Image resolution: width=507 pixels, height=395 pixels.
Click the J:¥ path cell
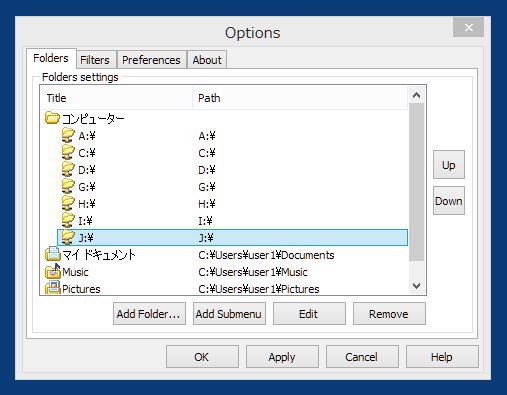tap(206, 238)
